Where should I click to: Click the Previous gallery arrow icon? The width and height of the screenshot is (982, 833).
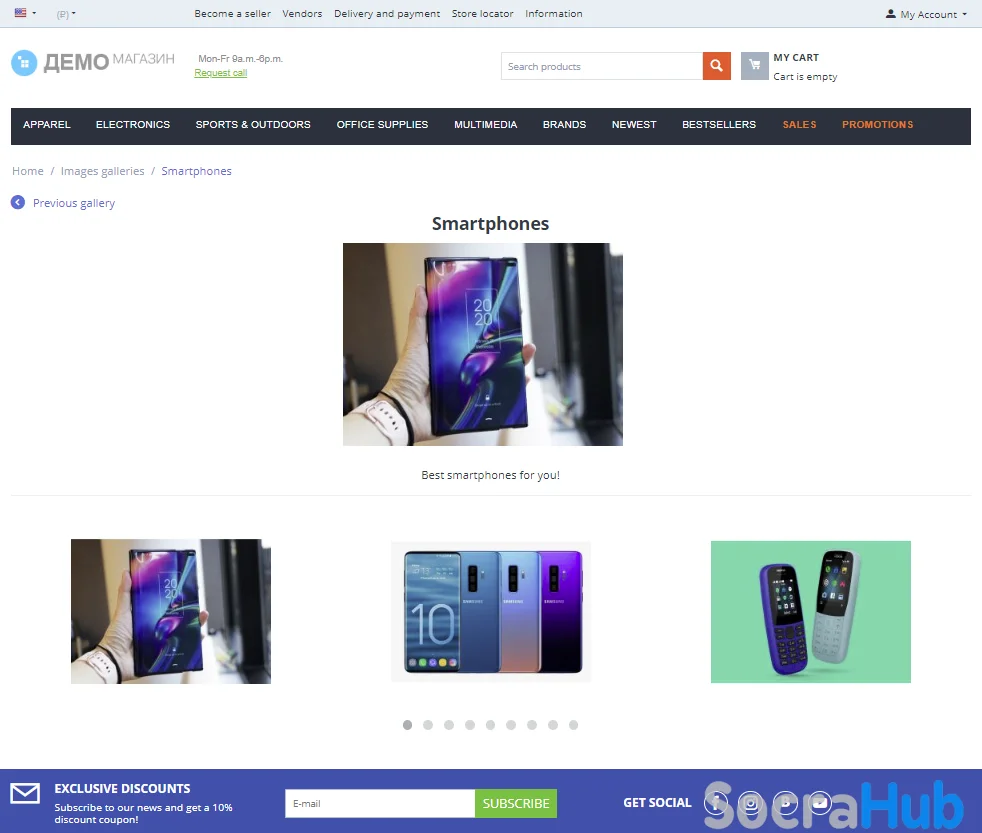[18, 202]
